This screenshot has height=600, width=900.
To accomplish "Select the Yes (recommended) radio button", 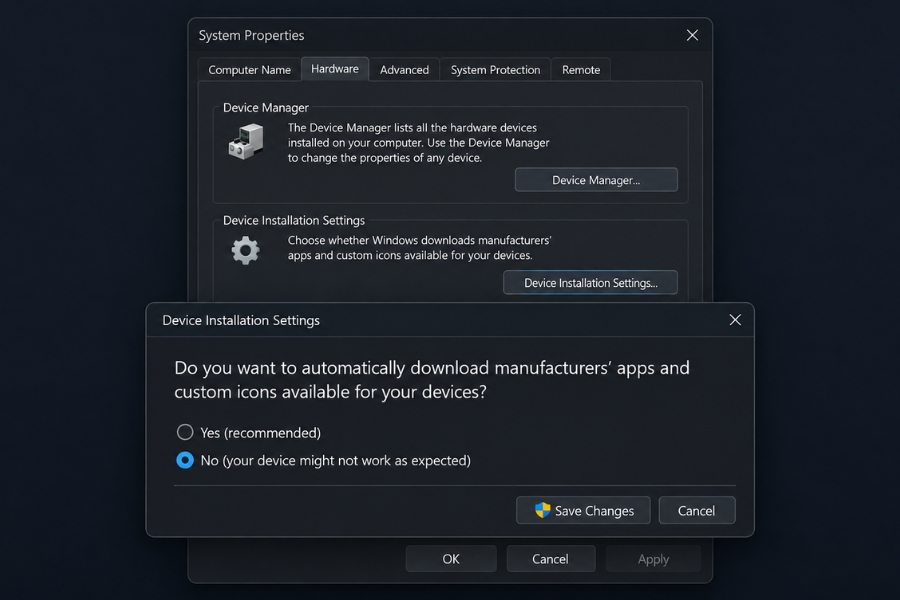I will (185, 432).
